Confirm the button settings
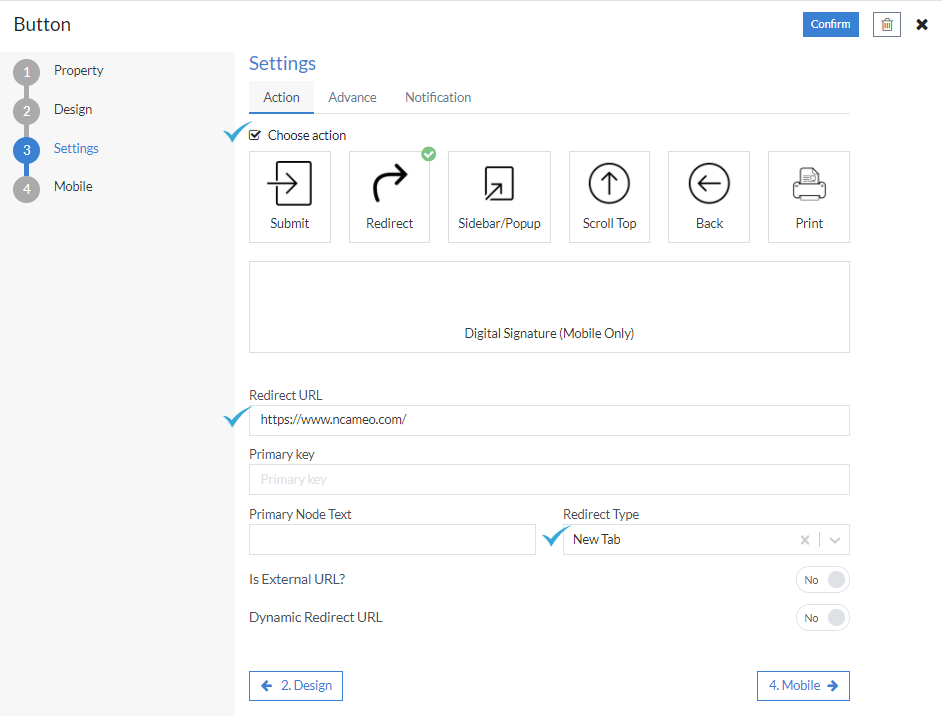 pyautogui.click(x=830, y=24)
